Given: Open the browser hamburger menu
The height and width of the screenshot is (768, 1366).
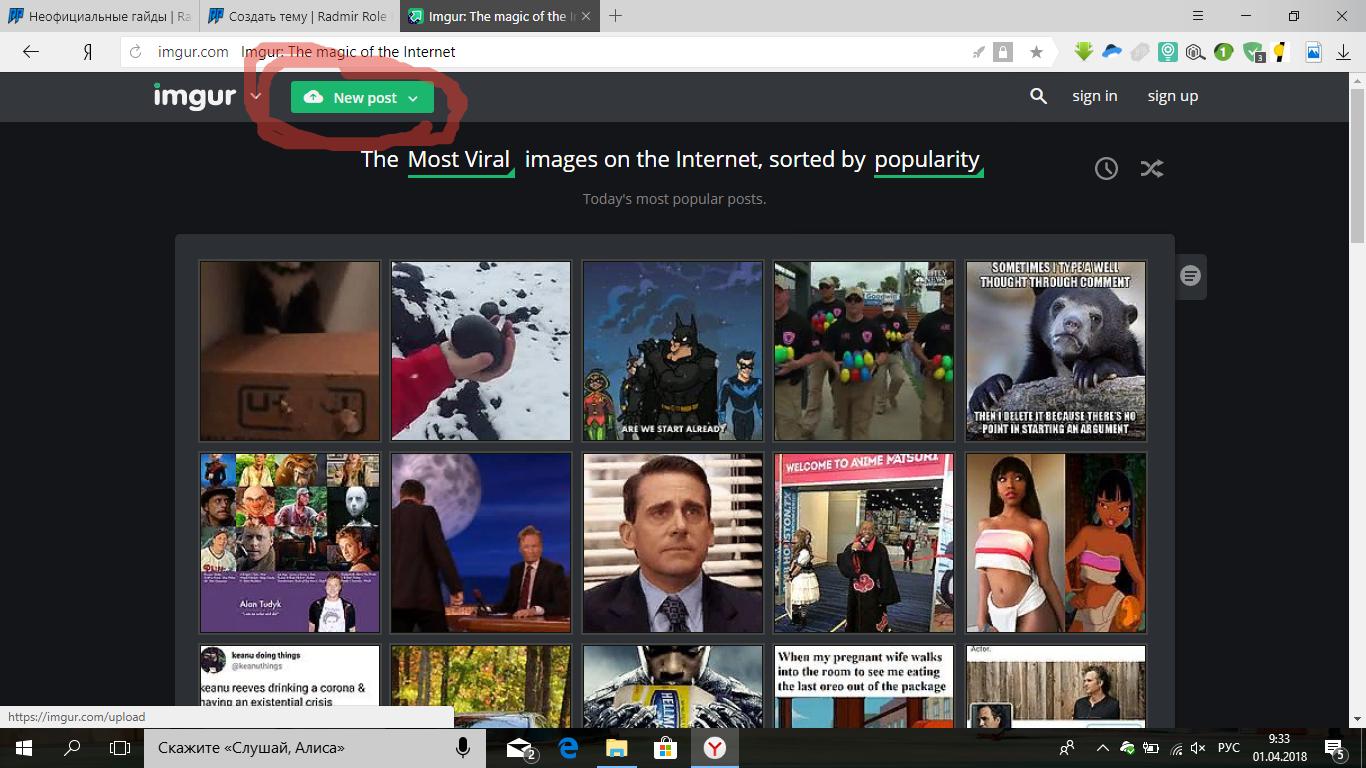Looking at the screenshot, I should point(1200,16).
